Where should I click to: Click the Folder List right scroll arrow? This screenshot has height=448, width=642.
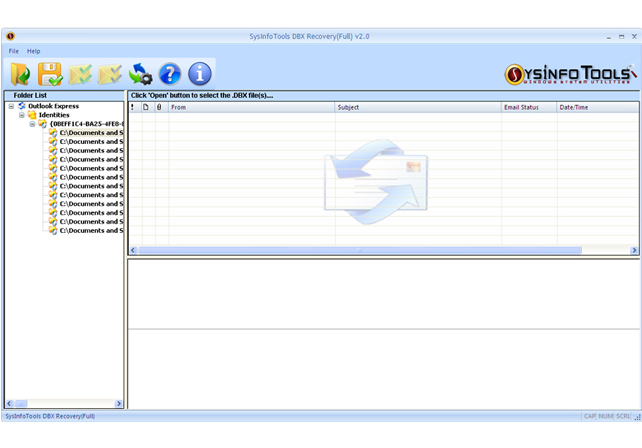[119, 404]
